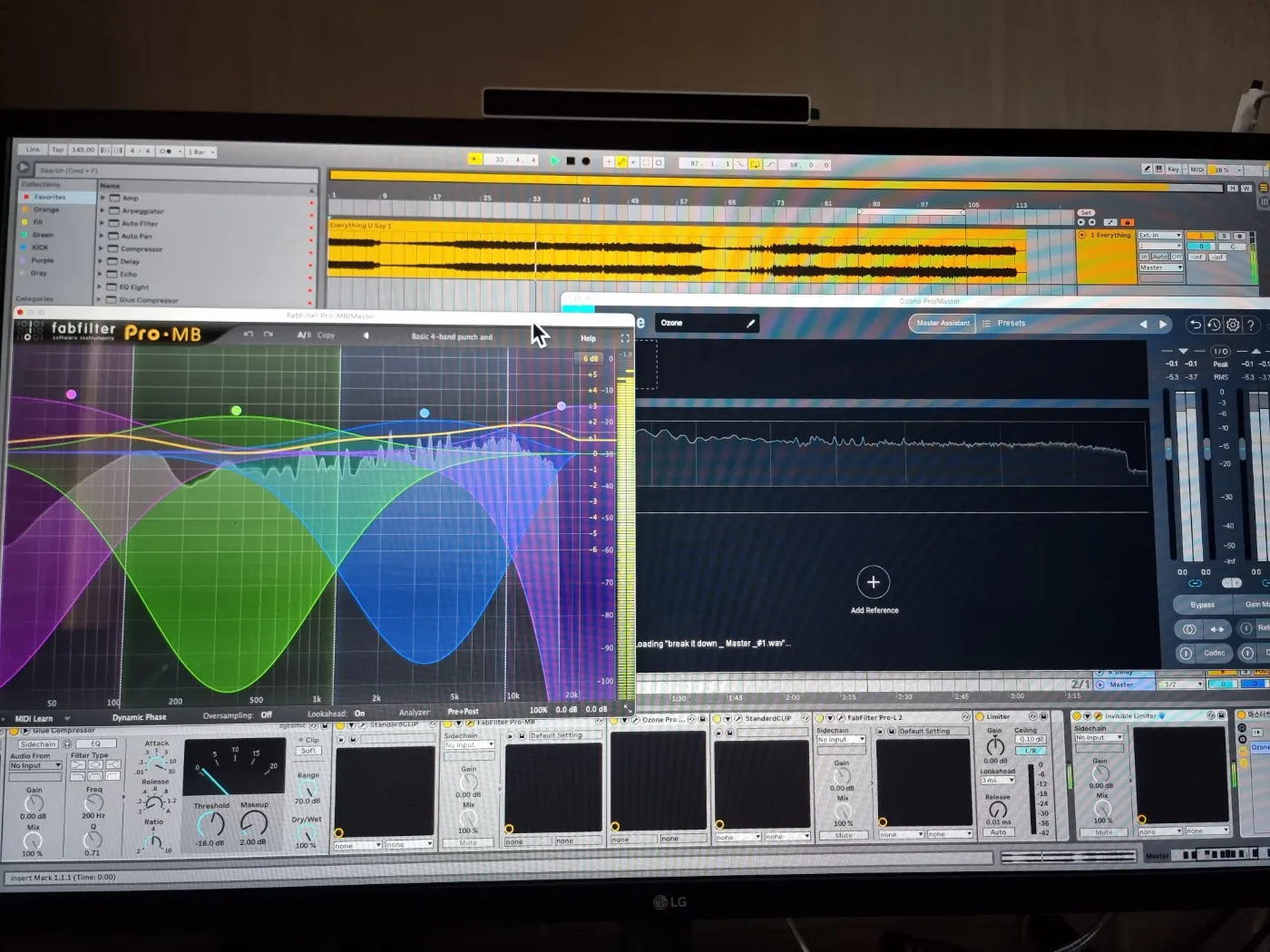
Task: Click the Ozone rename pencil icon
Action: pyautogui.click(x=751, y=323)
